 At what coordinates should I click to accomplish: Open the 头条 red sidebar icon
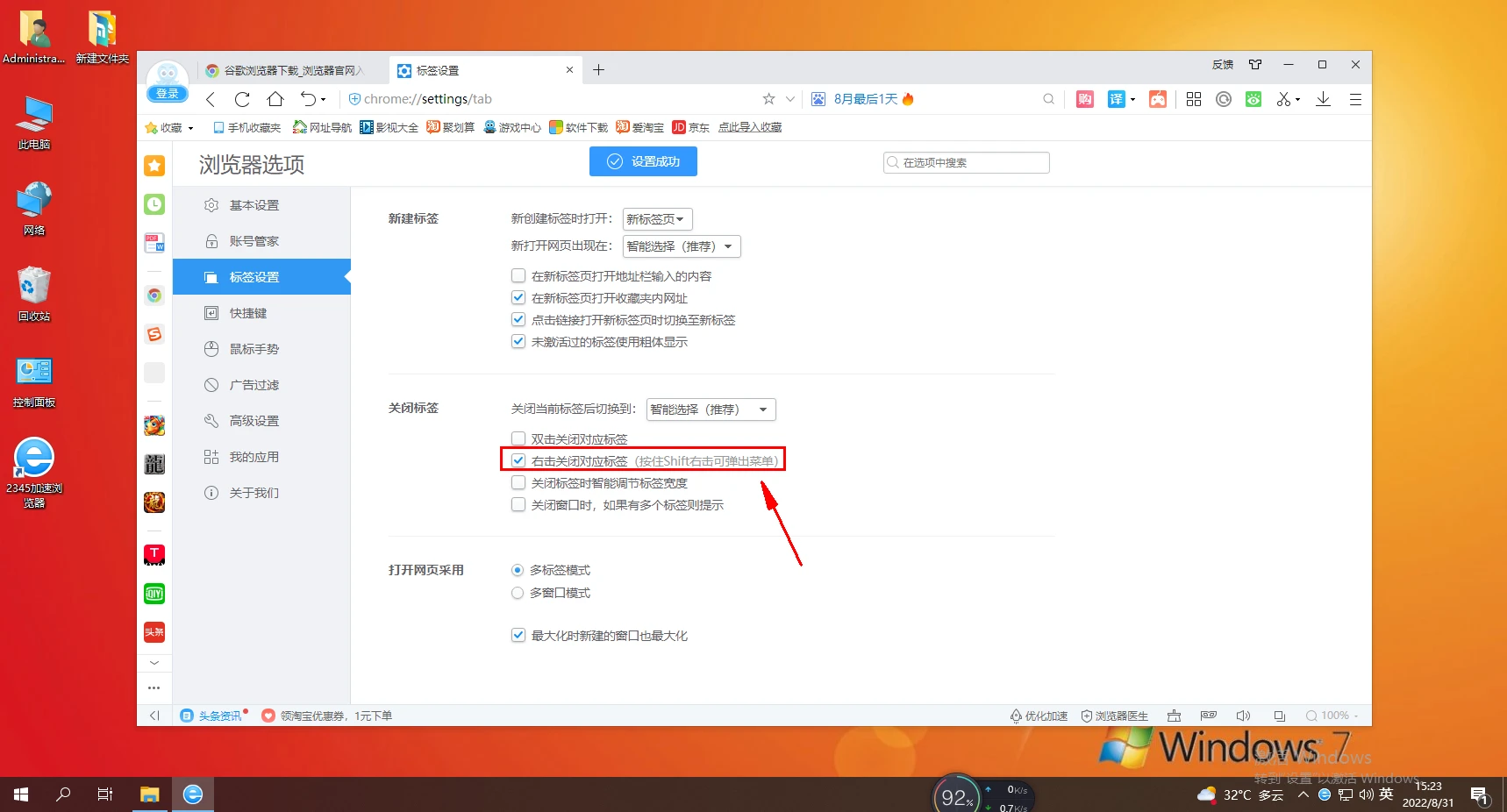(154, 632)
